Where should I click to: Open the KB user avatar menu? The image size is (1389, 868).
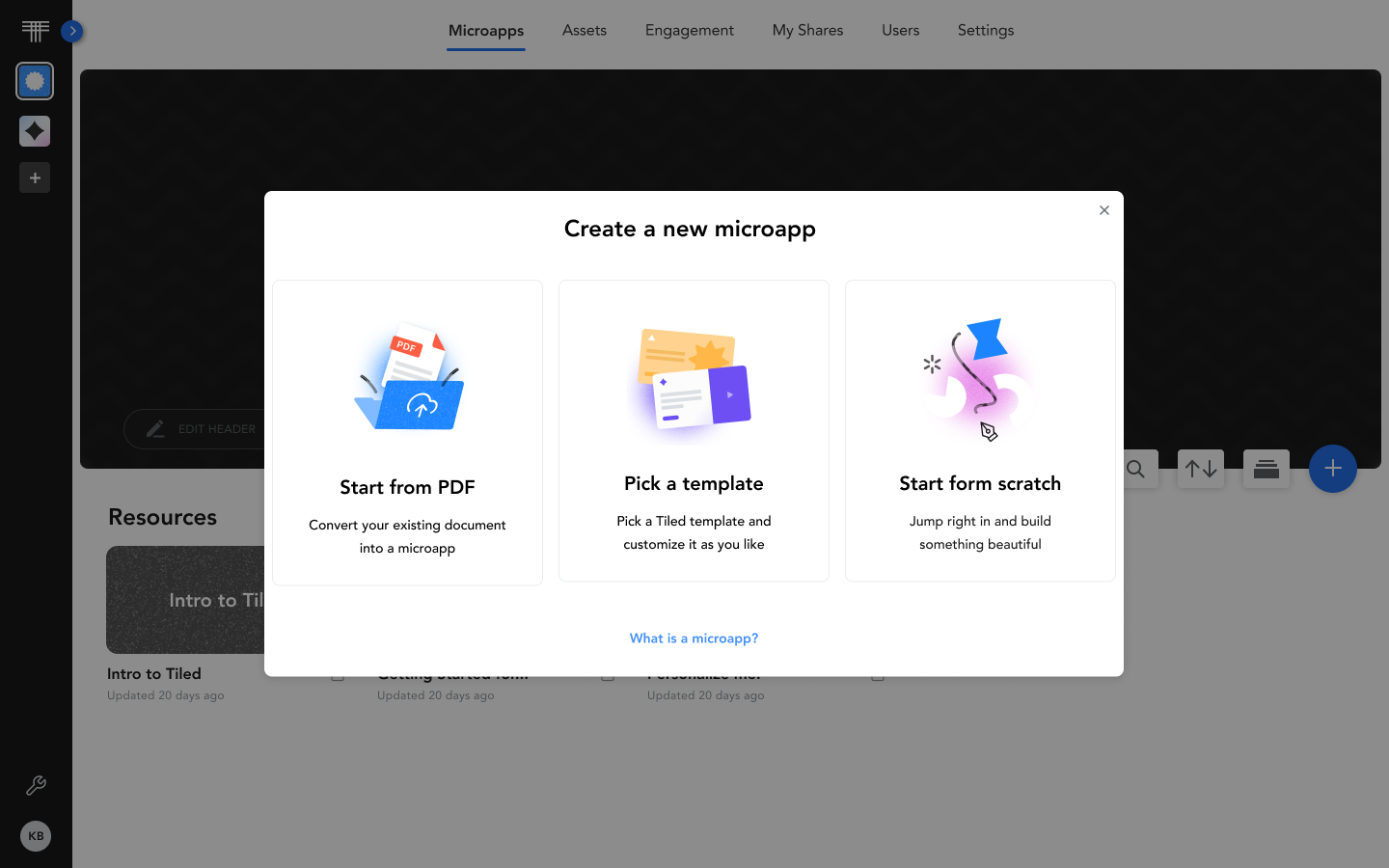[x=36, y=836]
